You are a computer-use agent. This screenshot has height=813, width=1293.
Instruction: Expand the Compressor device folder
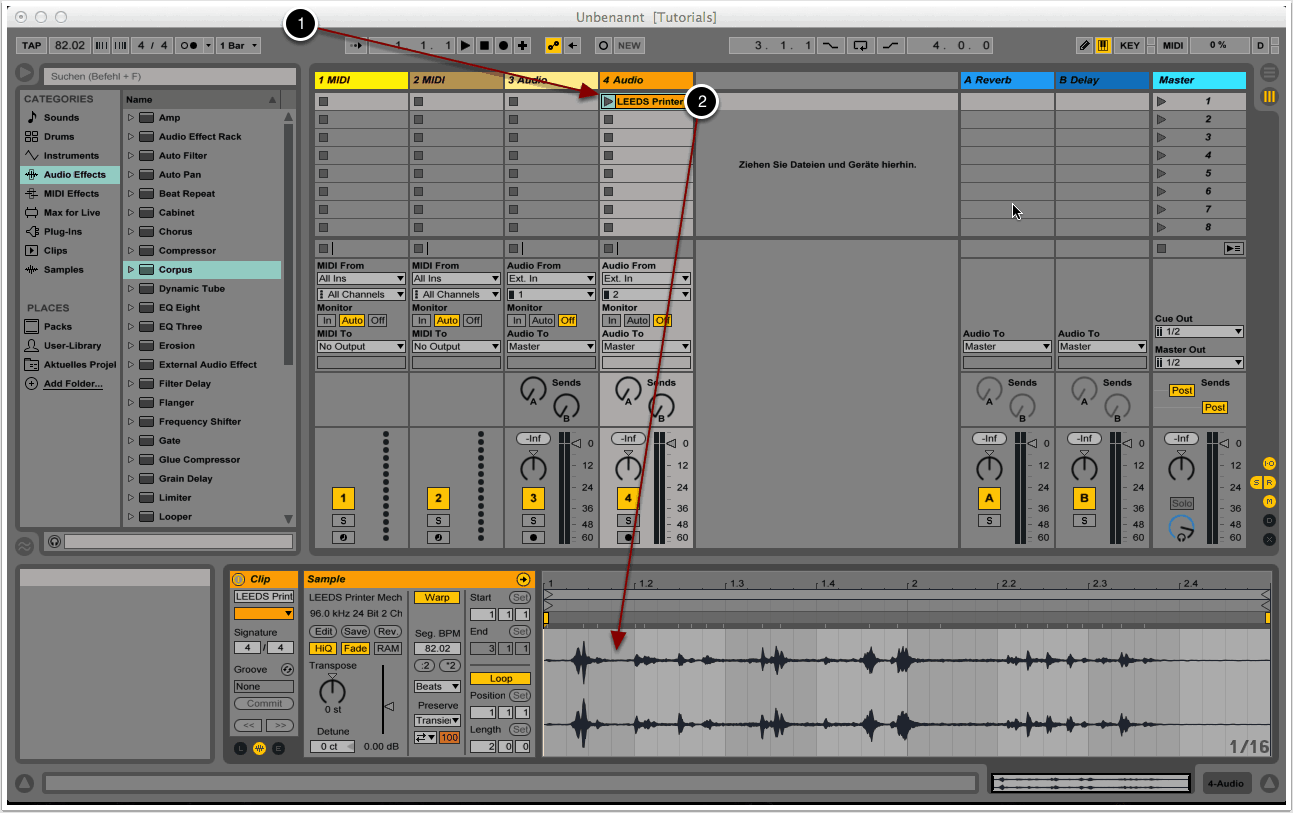(130, 251)
